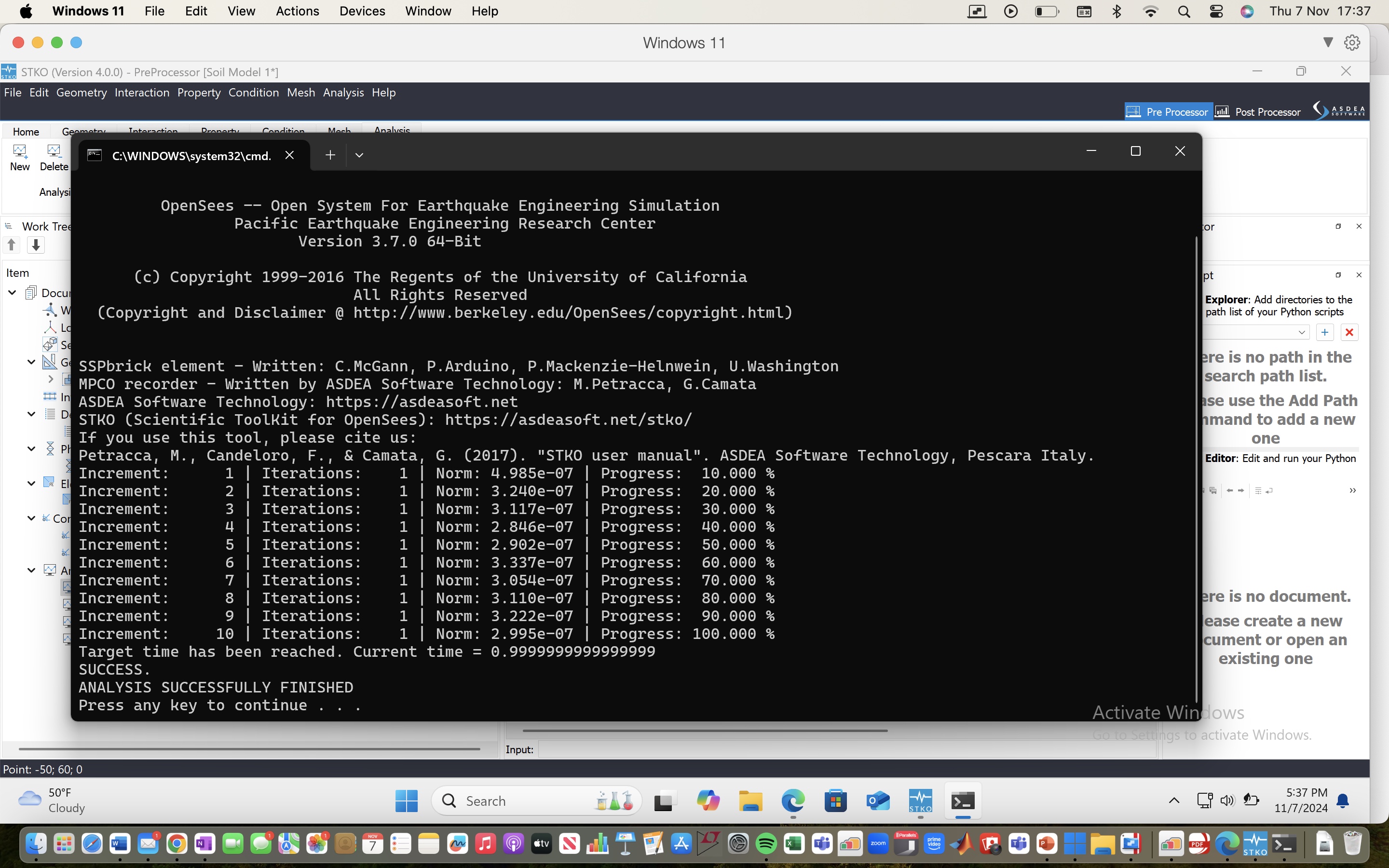Open macOS Control Center toggles
This screenshot has width=1389, height=868.
(x=1216, y=12)
